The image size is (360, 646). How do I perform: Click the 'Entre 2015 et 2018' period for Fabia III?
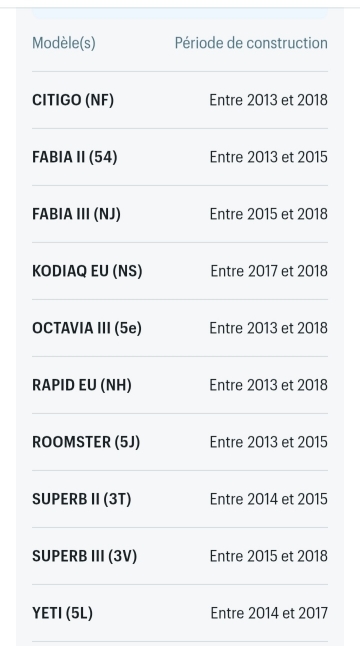pos(269,214)
